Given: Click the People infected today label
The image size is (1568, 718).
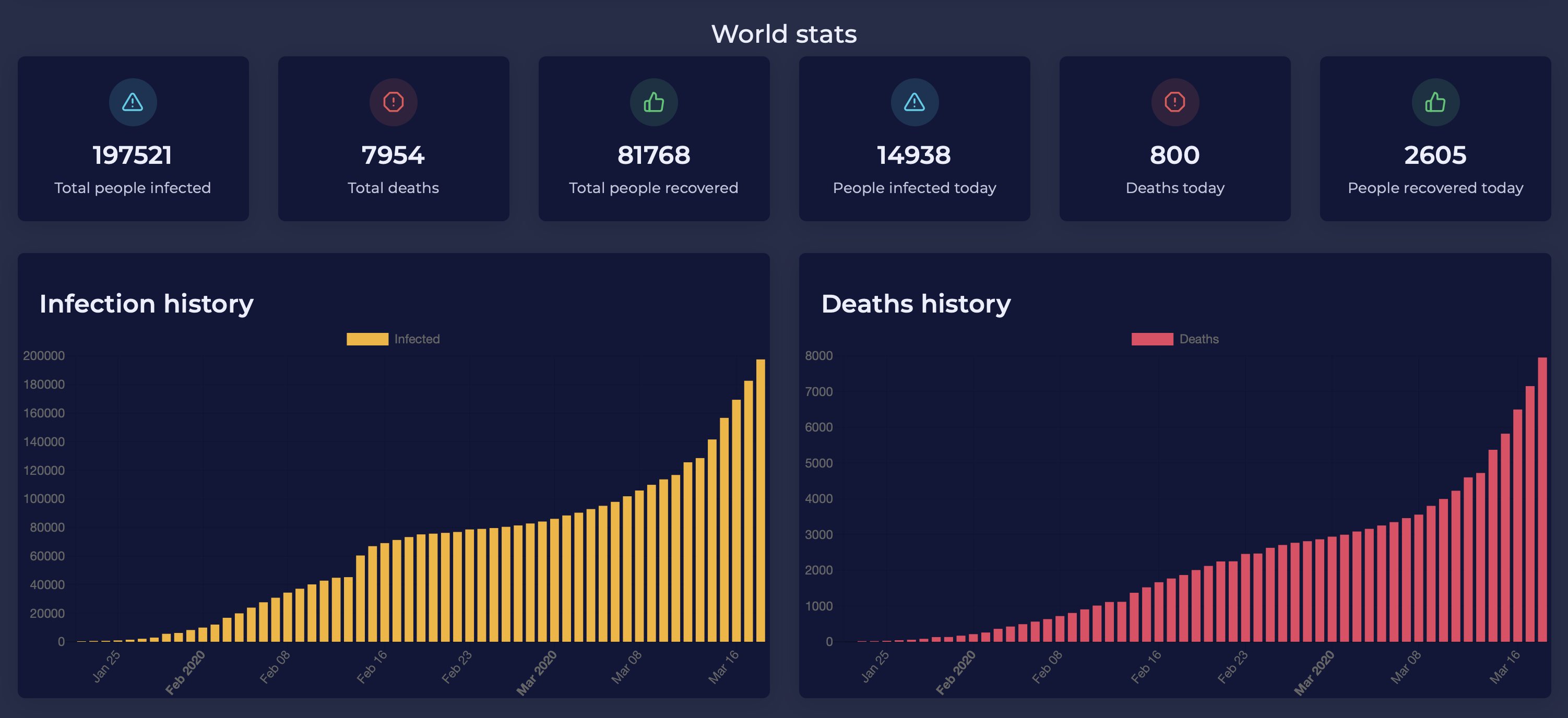Looking at the screenshot, I should click(x=914, y=188).
